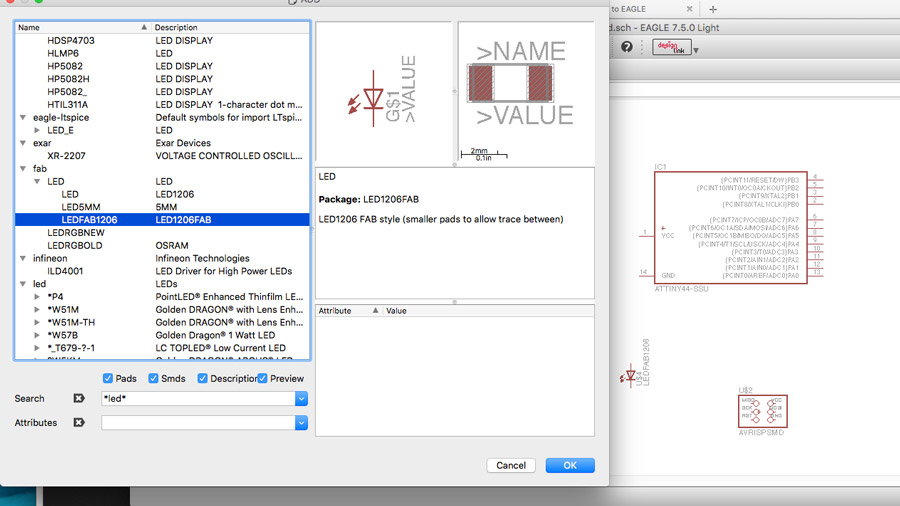The image size is (900, 506).
Task: Click the LED symbol in the schematic
Action: [x=630, y=376]
